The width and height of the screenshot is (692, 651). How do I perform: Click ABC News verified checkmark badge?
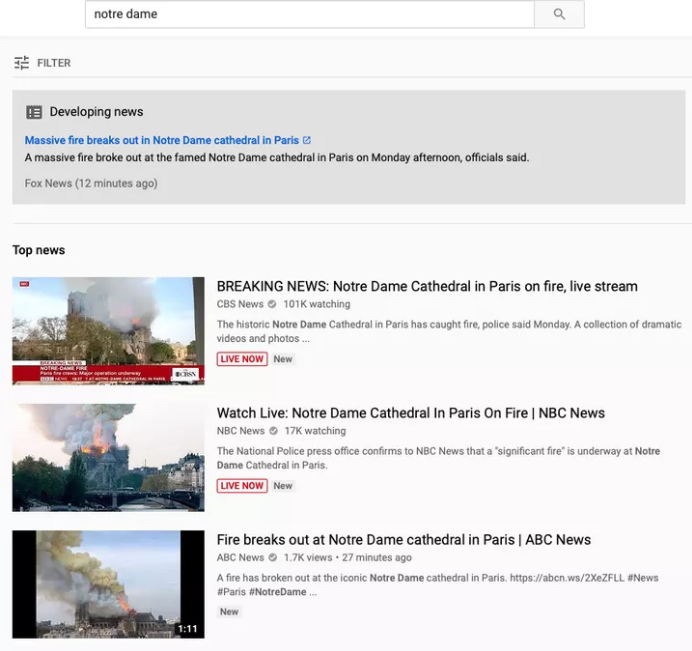[x=273, y=558]
